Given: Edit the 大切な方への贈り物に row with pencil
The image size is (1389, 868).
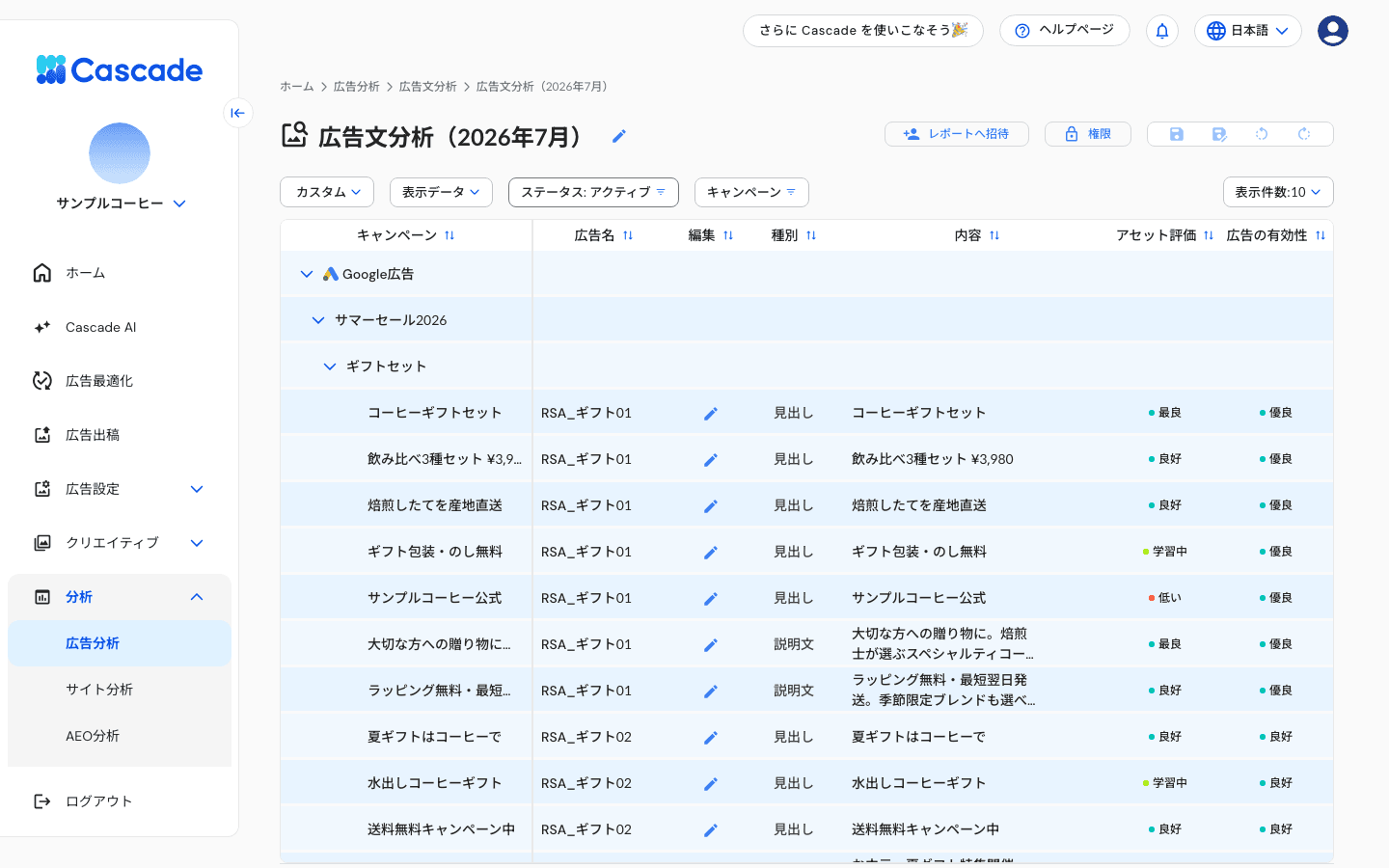Looking at the screenshot, I should [711, 645].
